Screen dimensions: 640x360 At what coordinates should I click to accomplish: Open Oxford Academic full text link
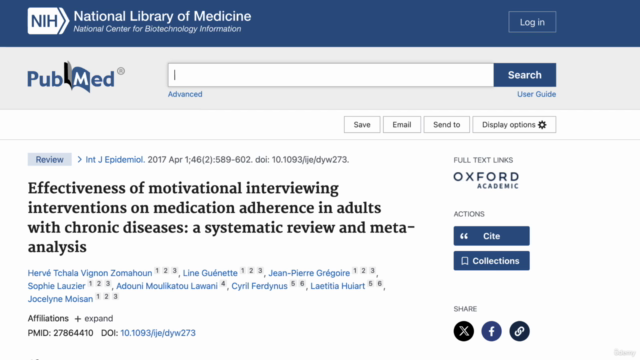(x=486, y=180)
